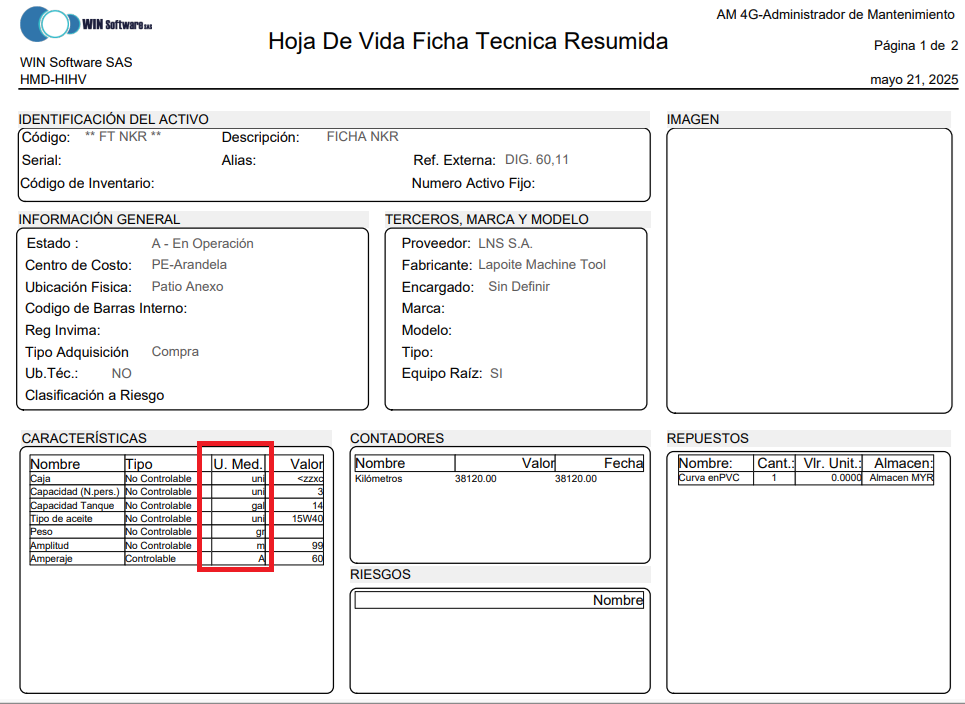This screenshot has height=704, width=965.
Task: Click the 'INFORMACIÓN GENERAL' section heading
Action: pos(99,220)
